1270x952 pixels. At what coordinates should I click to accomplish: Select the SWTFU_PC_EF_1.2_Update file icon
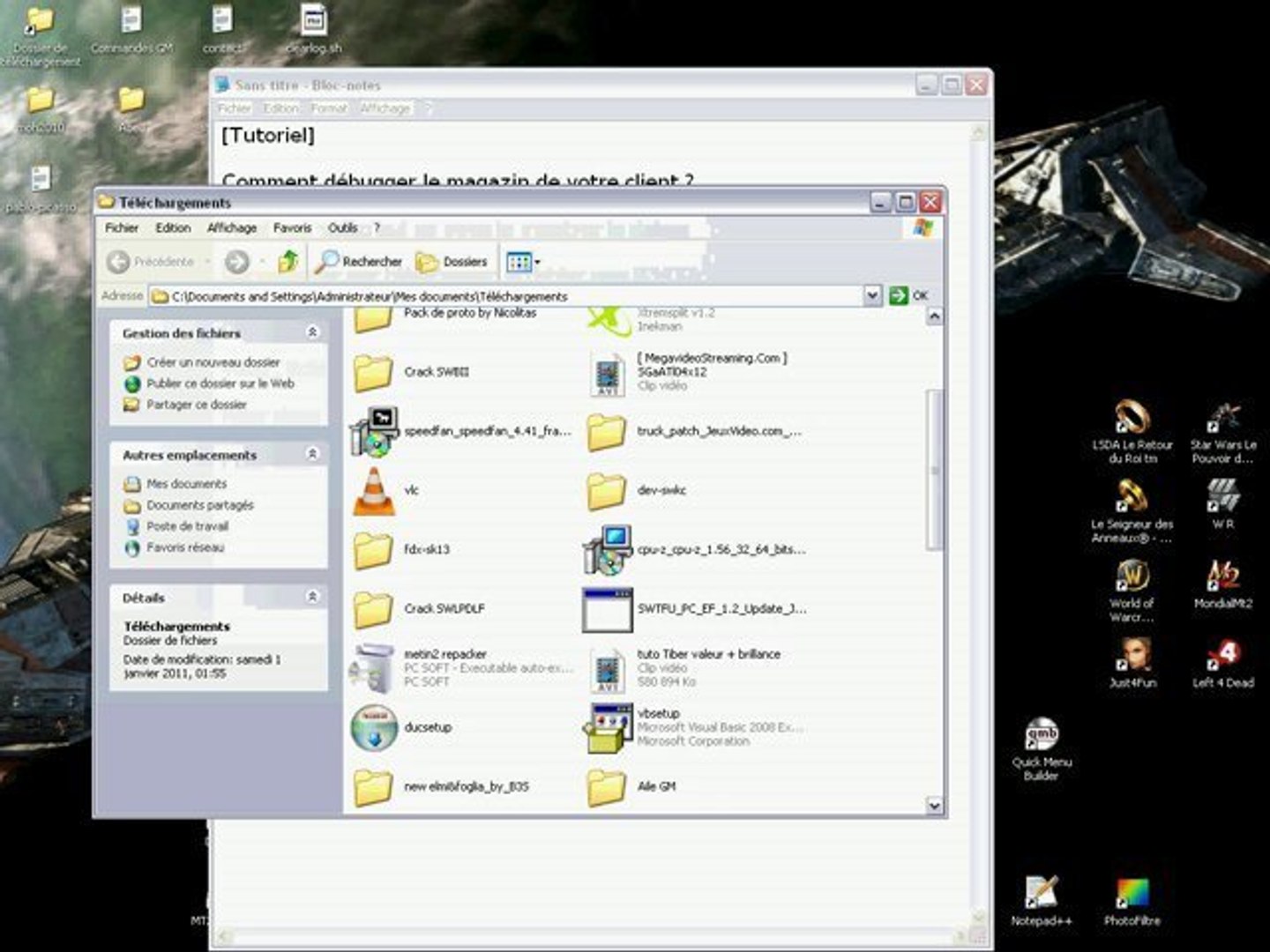608,609
